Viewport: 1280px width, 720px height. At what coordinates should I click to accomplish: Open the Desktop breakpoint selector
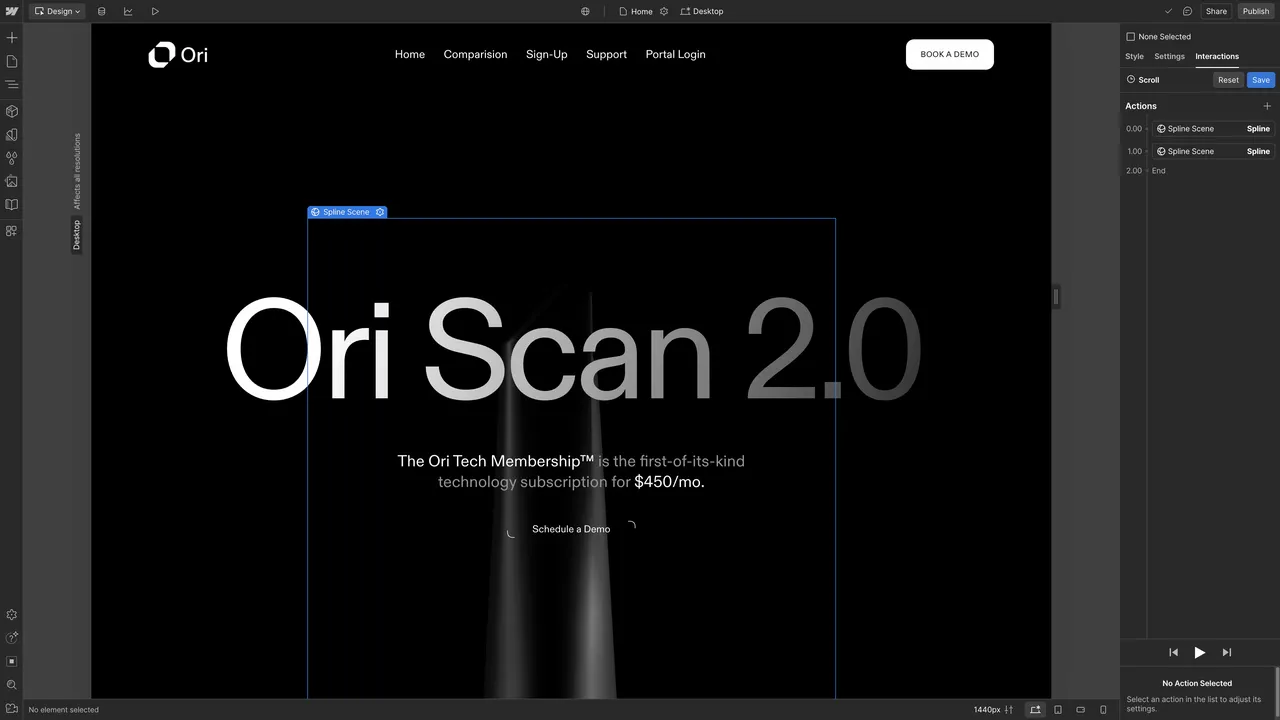(x=702, y=11)
